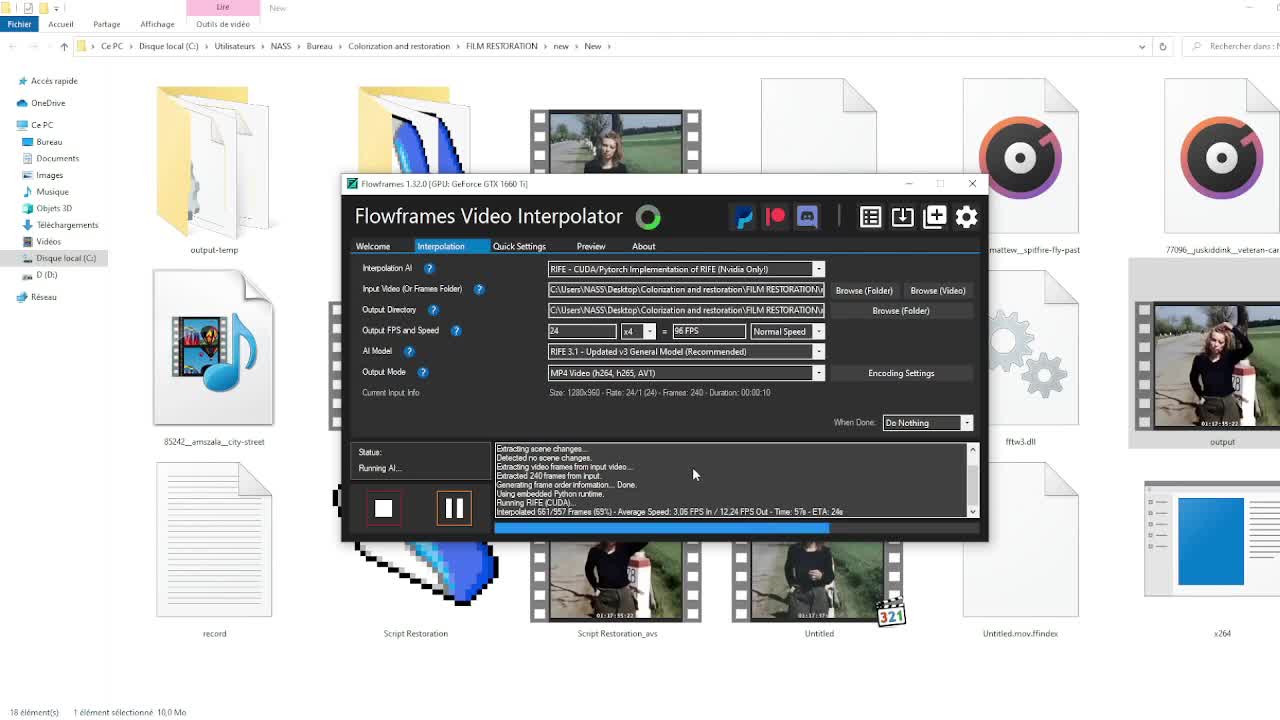Open the Fichier menu in Explorer

(x=19, y=24)
